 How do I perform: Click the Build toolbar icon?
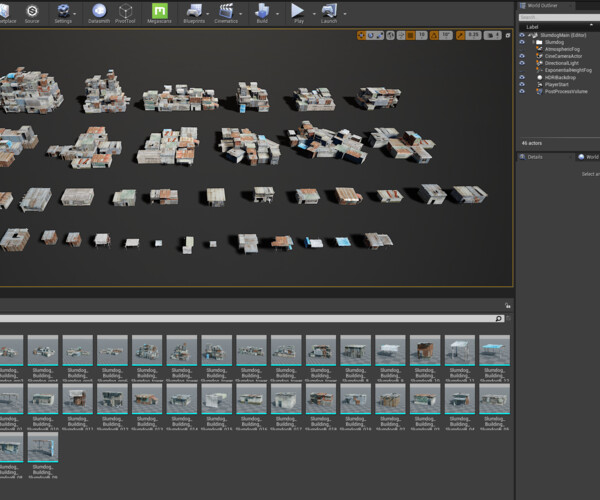click(x=262, y=14)
